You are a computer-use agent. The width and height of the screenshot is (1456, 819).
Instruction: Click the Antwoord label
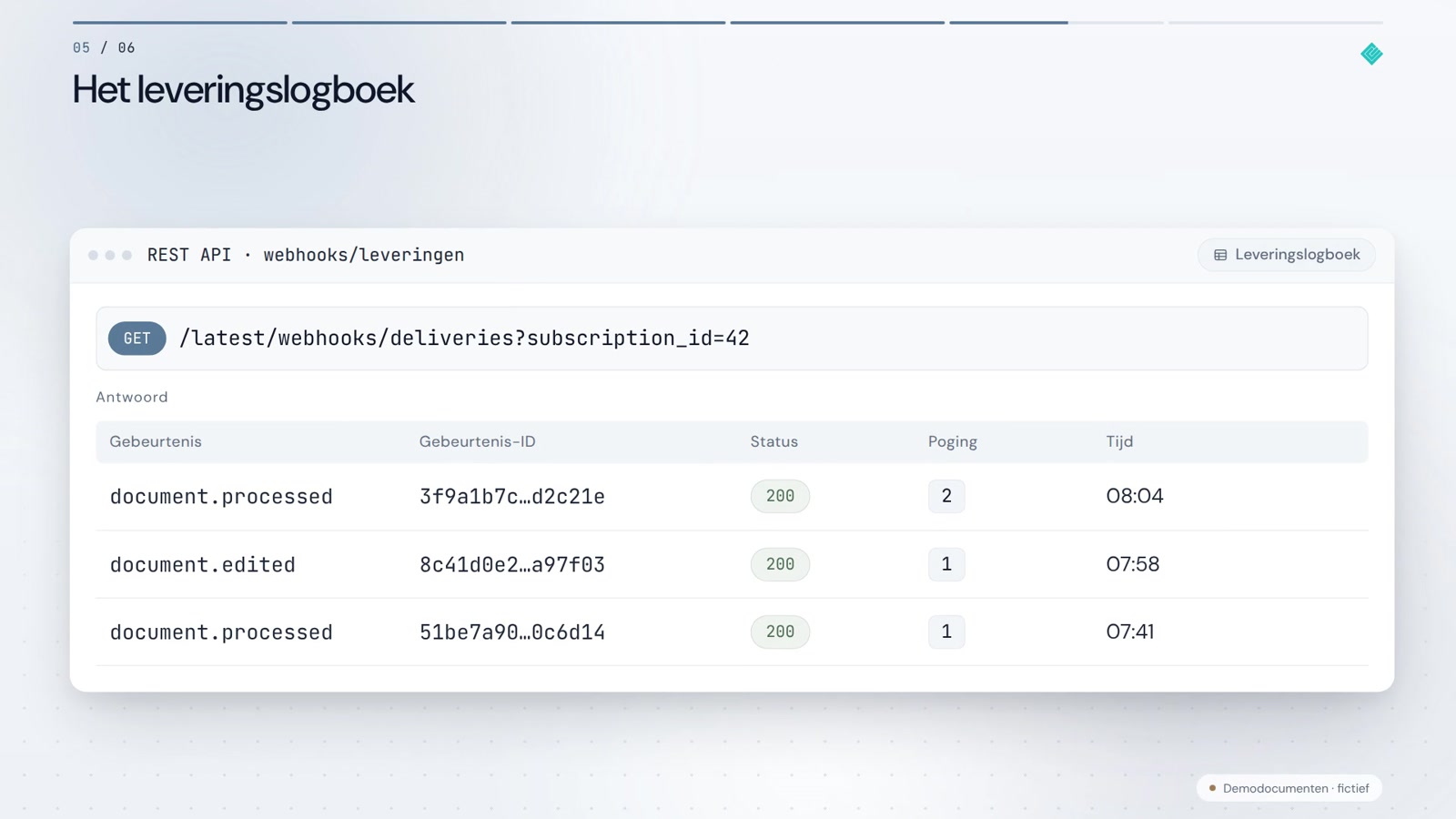pos(132,397)
